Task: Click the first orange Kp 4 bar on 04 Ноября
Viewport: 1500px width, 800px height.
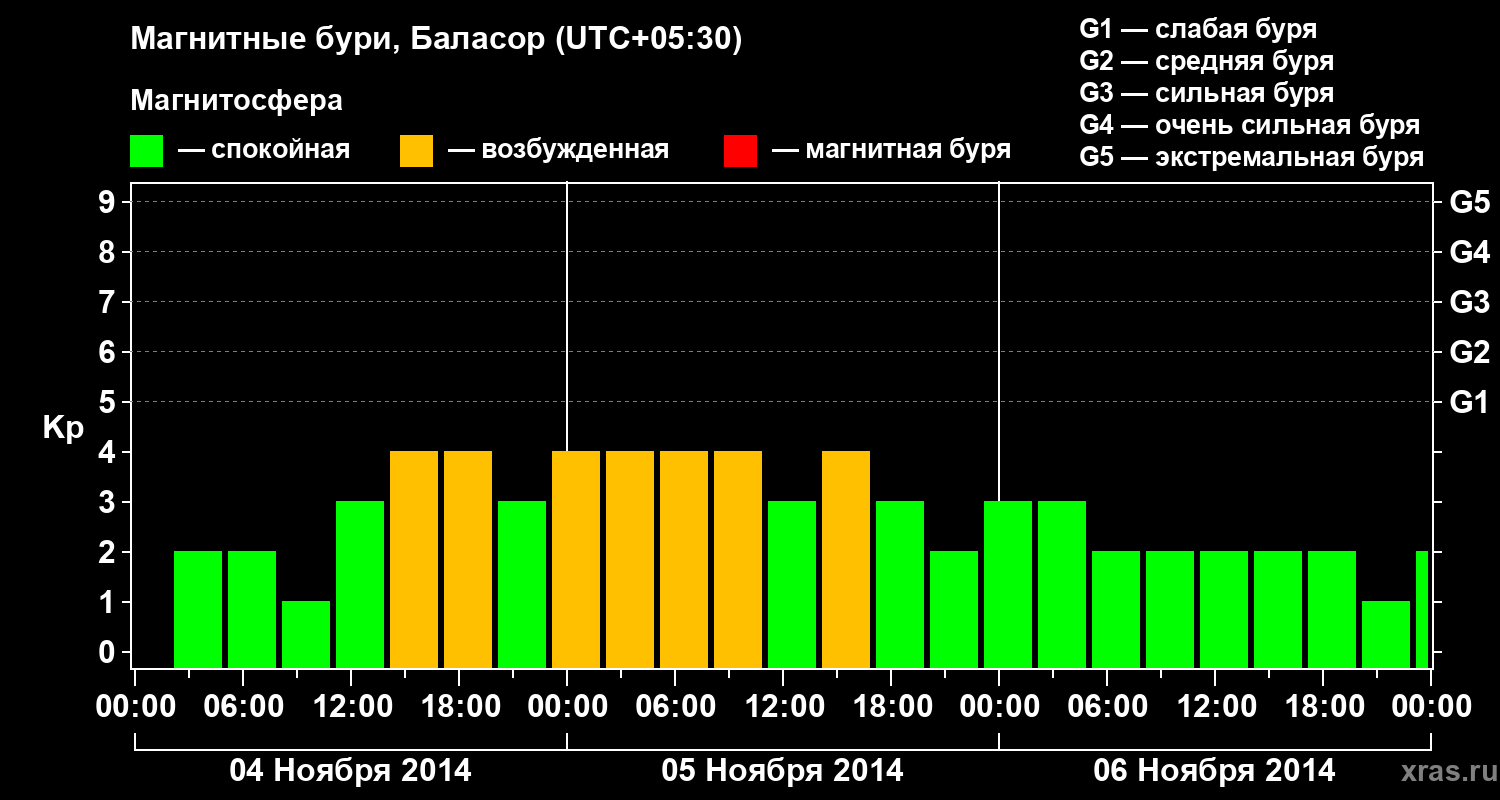Action: [x=414, y=559]
